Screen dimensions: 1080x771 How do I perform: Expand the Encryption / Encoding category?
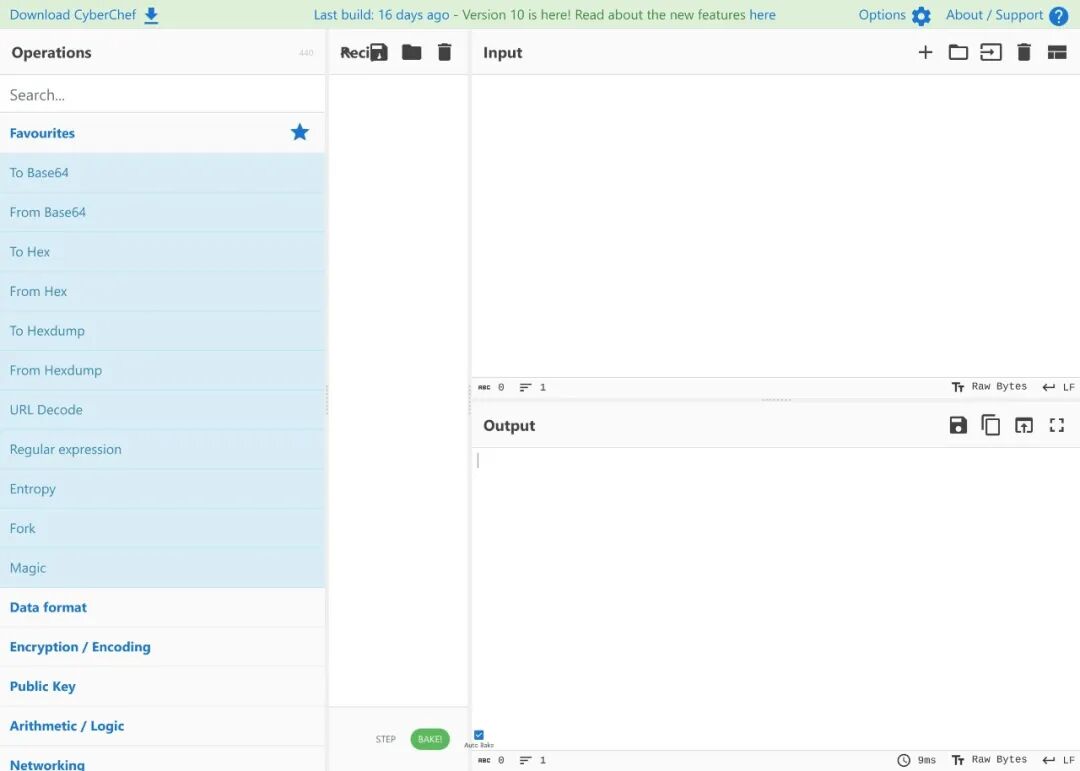click(163, 646)
